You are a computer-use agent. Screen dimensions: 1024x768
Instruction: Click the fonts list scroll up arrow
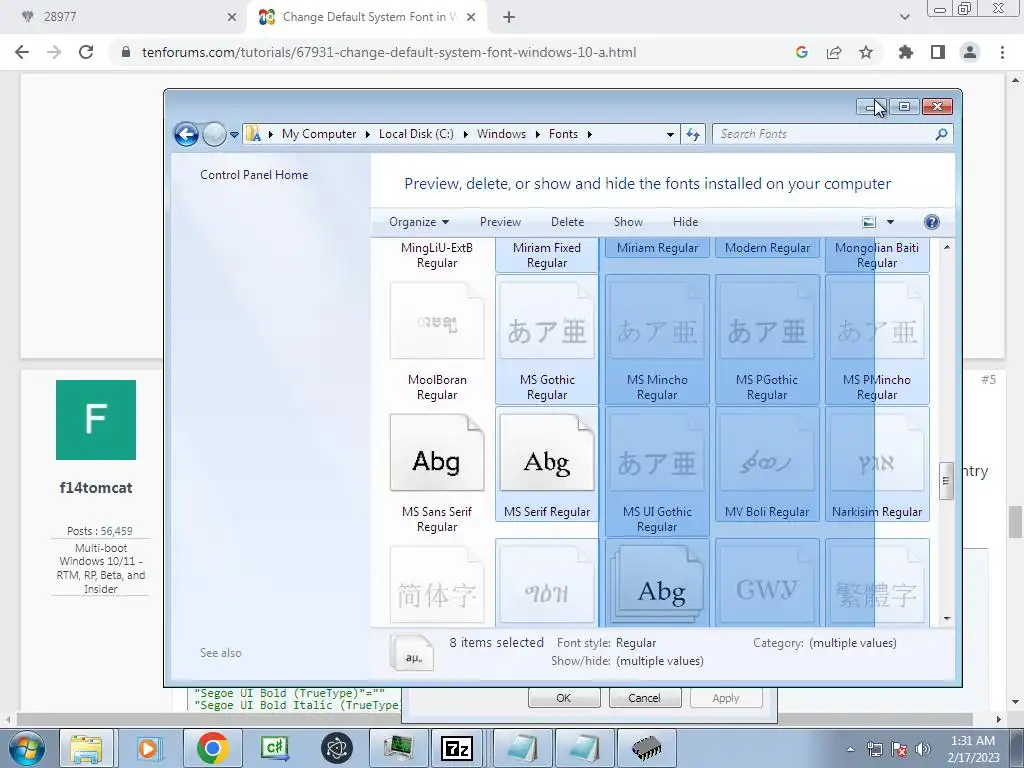pyautogui.click(x=946, y=248)
